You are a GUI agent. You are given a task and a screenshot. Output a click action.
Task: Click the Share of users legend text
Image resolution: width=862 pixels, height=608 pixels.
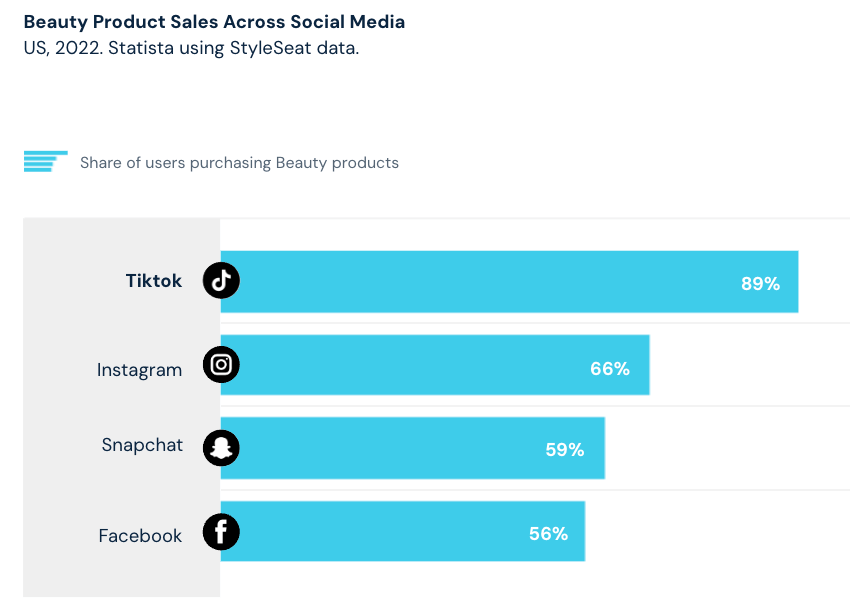239,163
